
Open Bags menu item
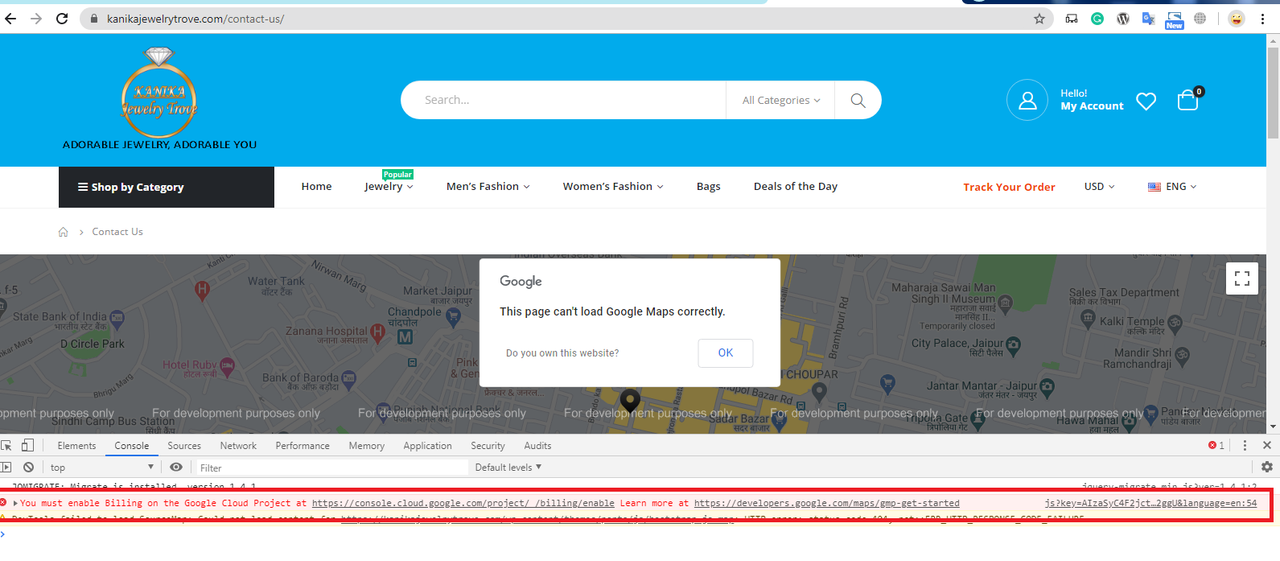point(709,186)
